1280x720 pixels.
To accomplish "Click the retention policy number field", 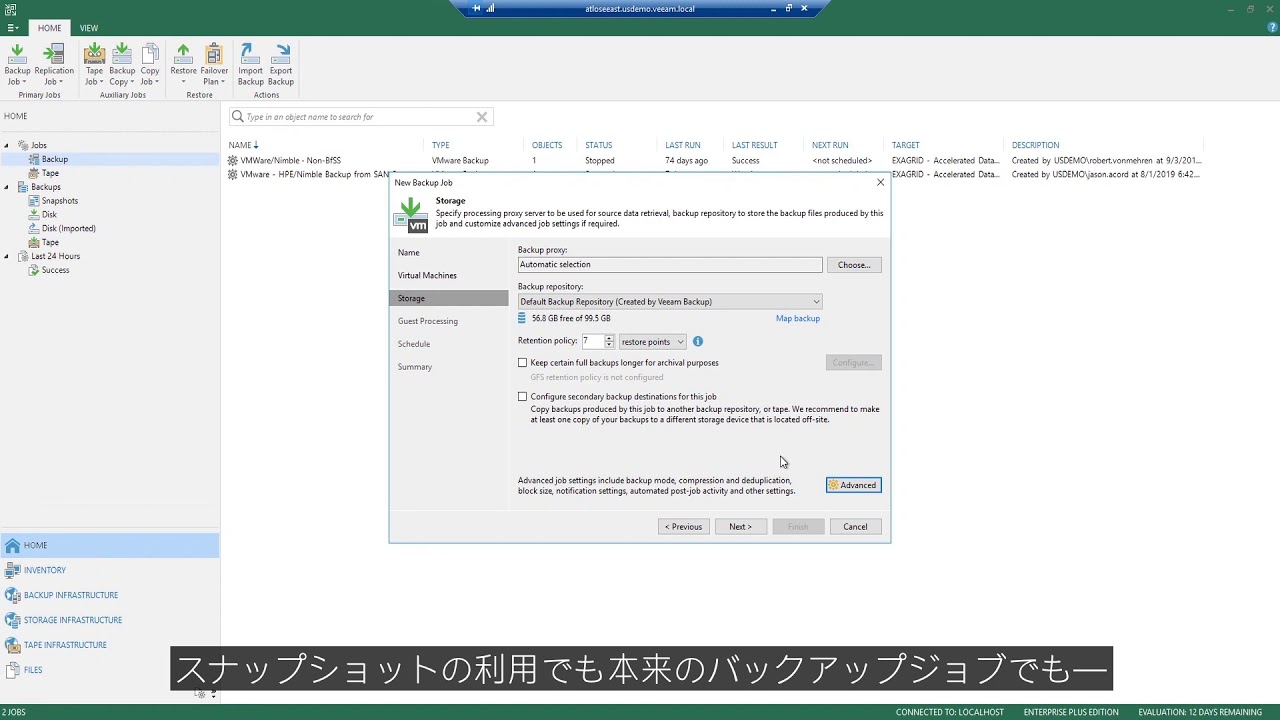I will 592,342.
